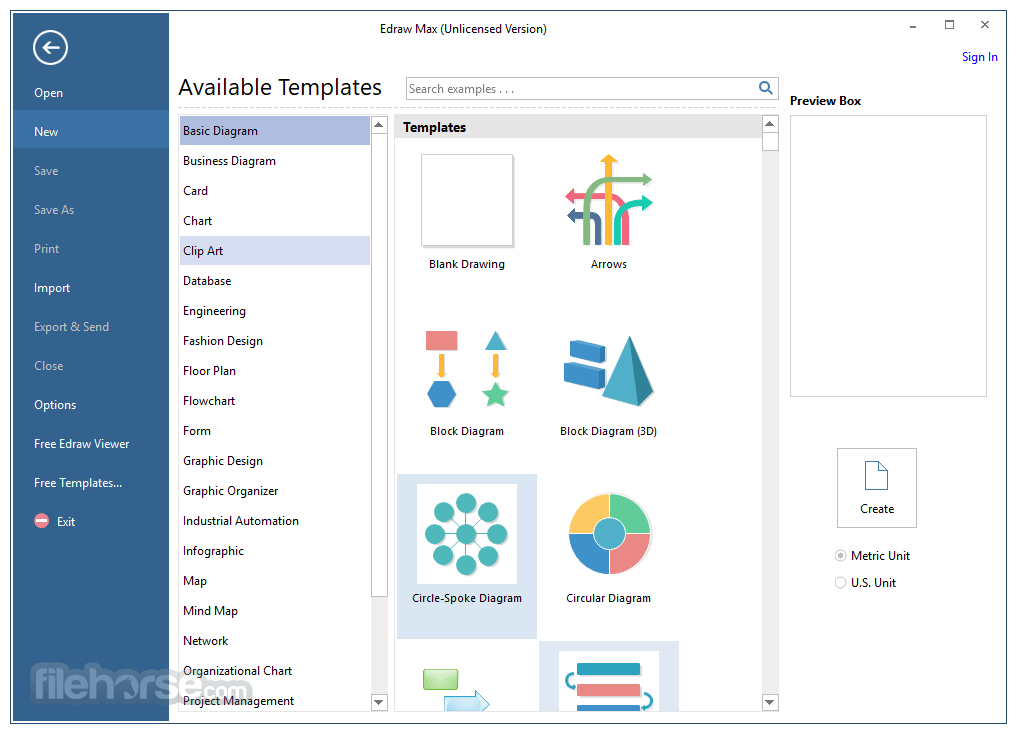The image size is (1018, 735).
Task: Click Print in the sidebar menu
Action: [x=47, y=249]
